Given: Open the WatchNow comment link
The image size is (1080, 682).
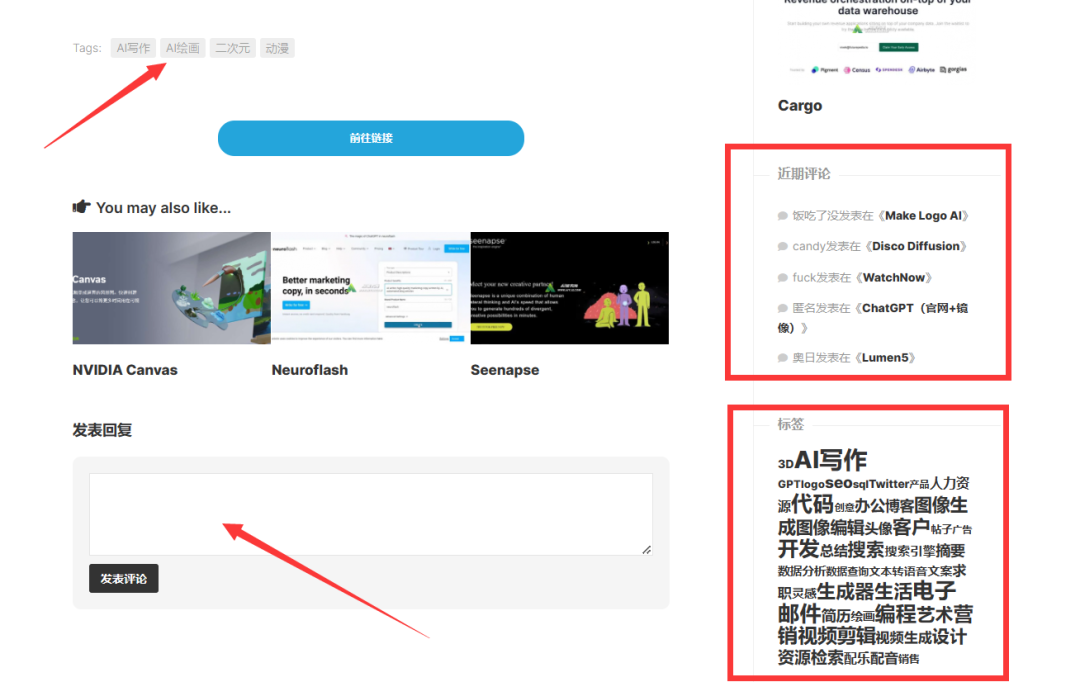Looking at the screenshot, I should pyautogui.click(x=893, y=278).
